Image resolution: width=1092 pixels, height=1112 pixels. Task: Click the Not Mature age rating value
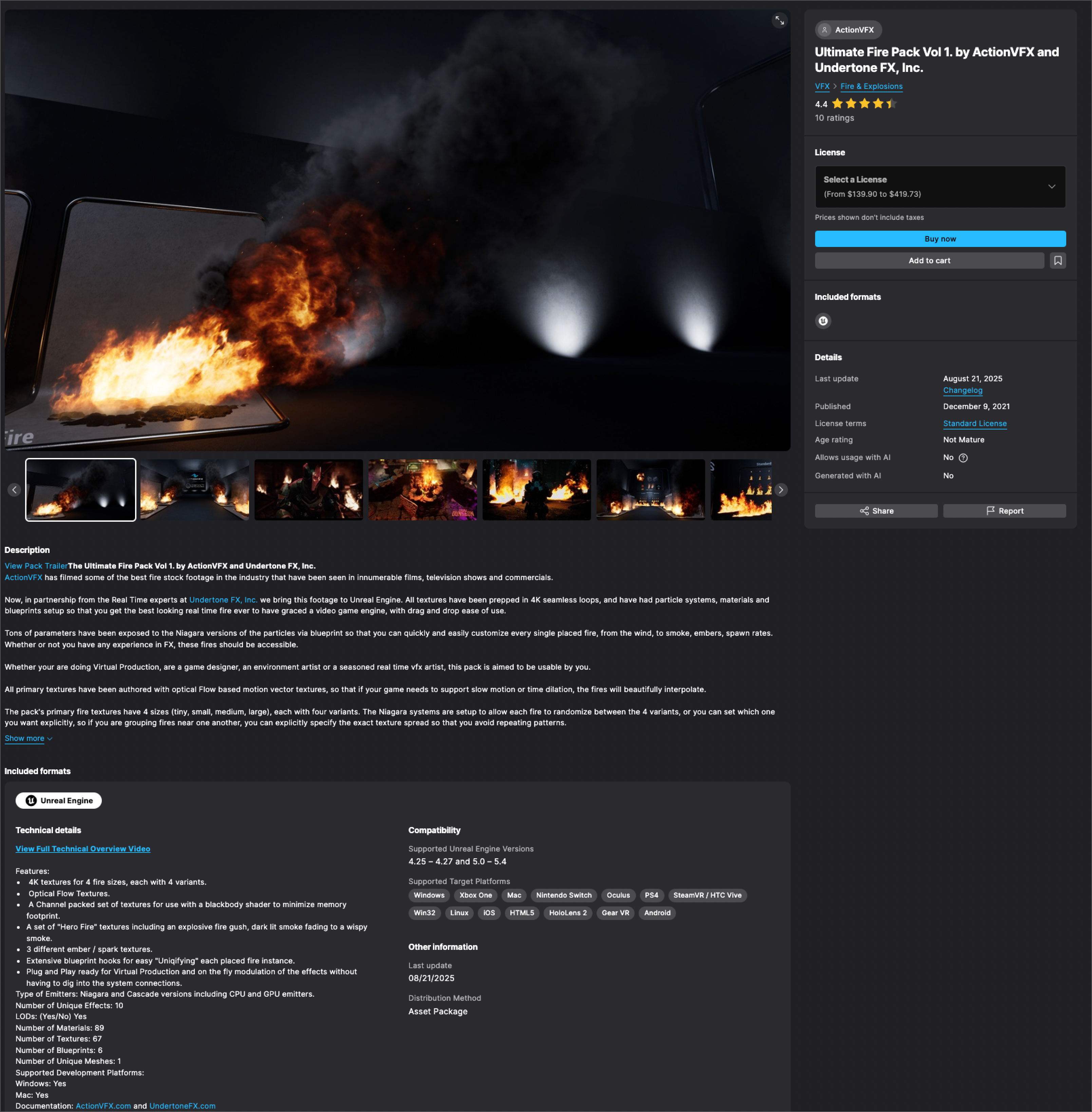click(963, 440)
